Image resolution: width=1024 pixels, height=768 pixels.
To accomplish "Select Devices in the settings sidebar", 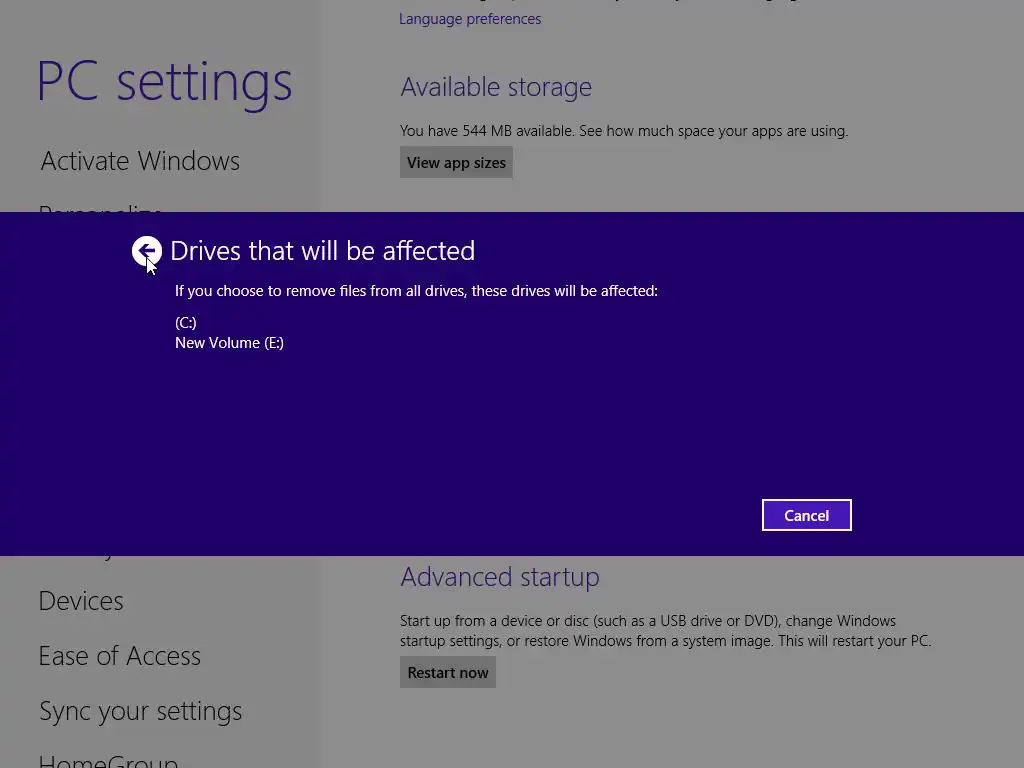I will pos(81,601).
